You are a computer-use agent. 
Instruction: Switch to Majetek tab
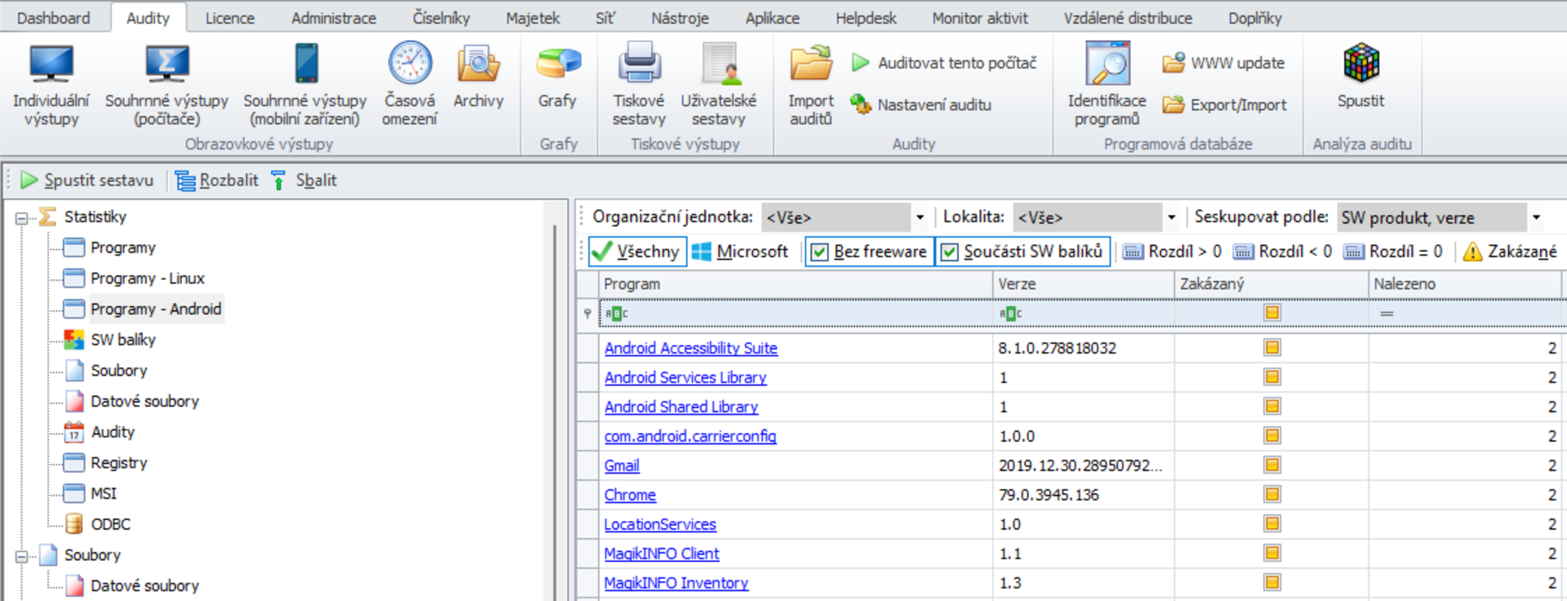tap(532, 18)
